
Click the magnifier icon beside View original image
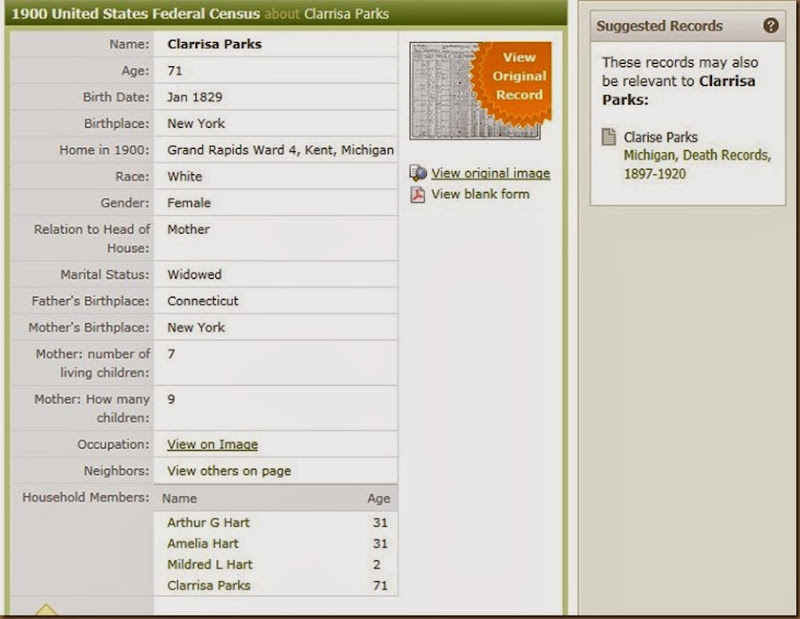418,173
